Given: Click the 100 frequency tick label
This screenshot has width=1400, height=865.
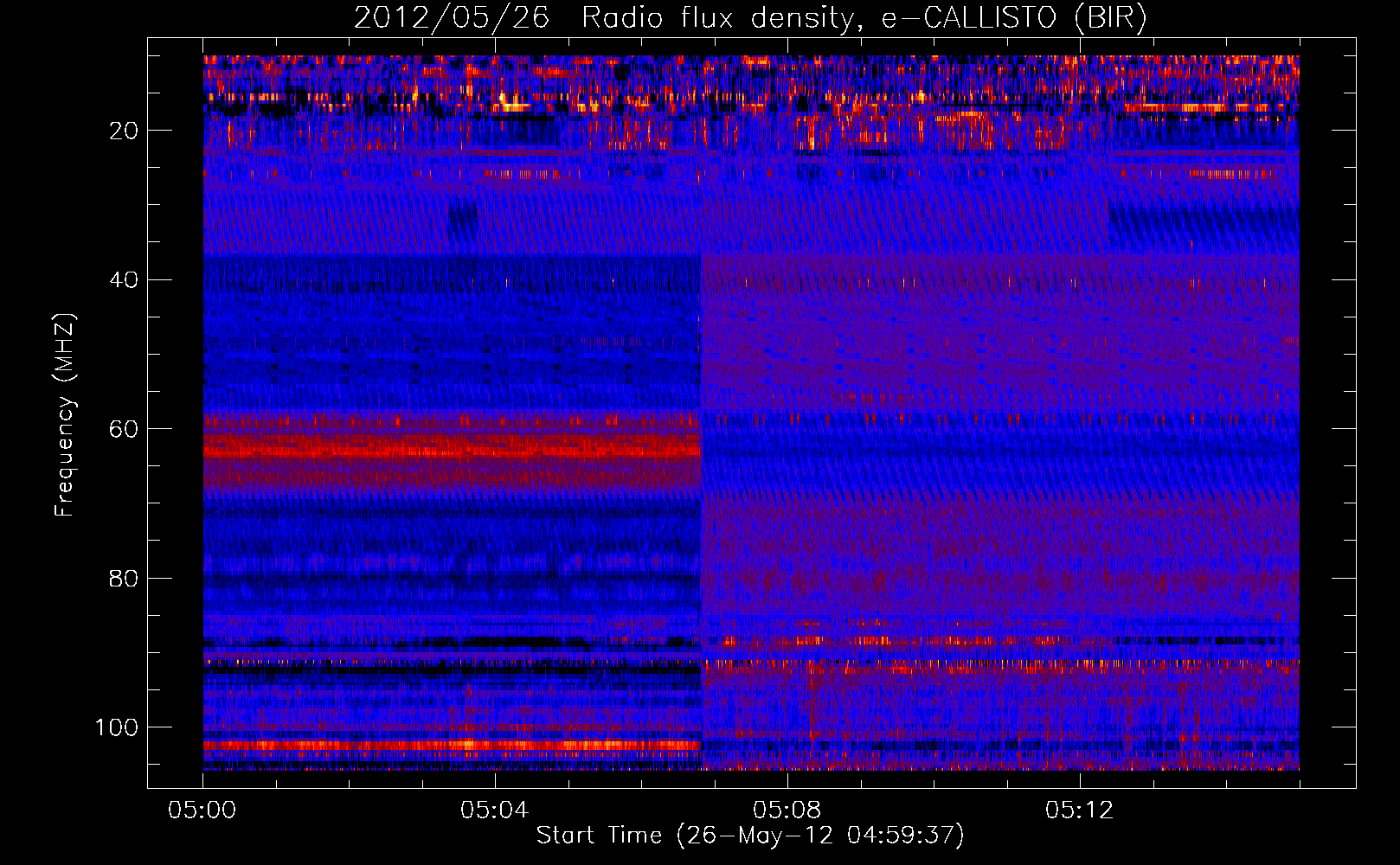Looking at the screenshot, I should click(x=118, y=727).
